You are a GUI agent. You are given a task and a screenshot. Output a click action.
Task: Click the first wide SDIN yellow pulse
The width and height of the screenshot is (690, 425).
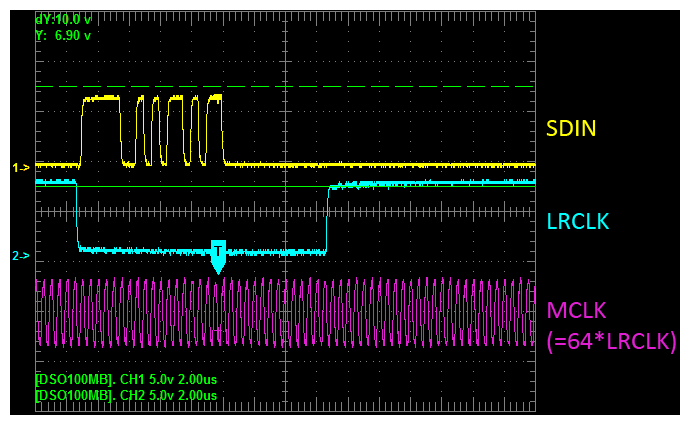101,130
